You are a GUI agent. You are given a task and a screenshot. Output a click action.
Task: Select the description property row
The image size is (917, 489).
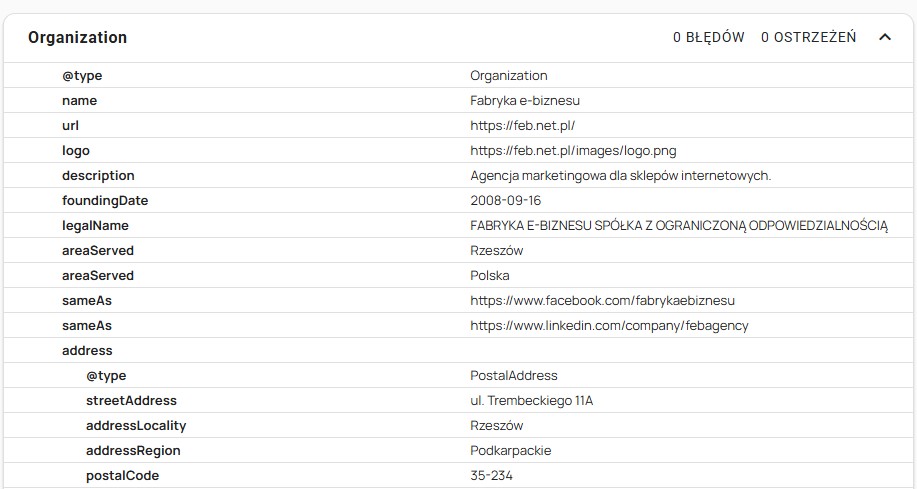click(98, 176)
